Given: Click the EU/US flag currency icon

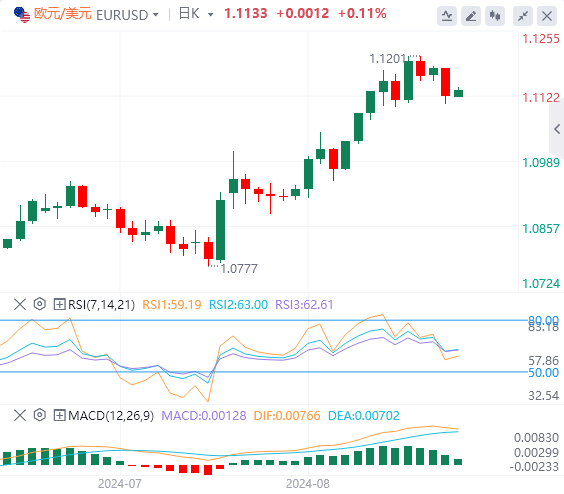Looking at the screenshot, I should (22, 14).
